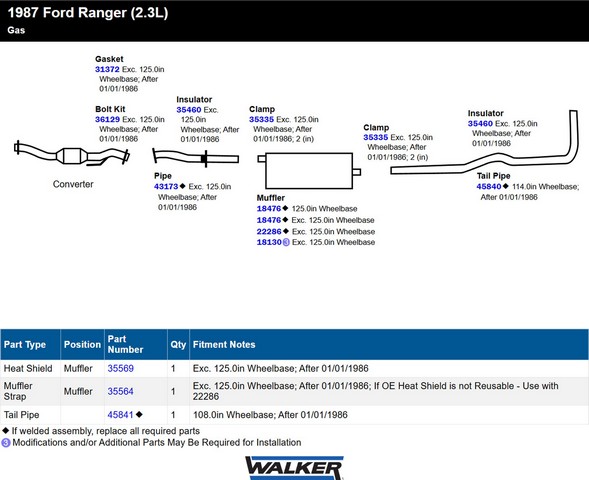Open pipe part number 43173
The image size is (589, 480).
coord(166,186)
